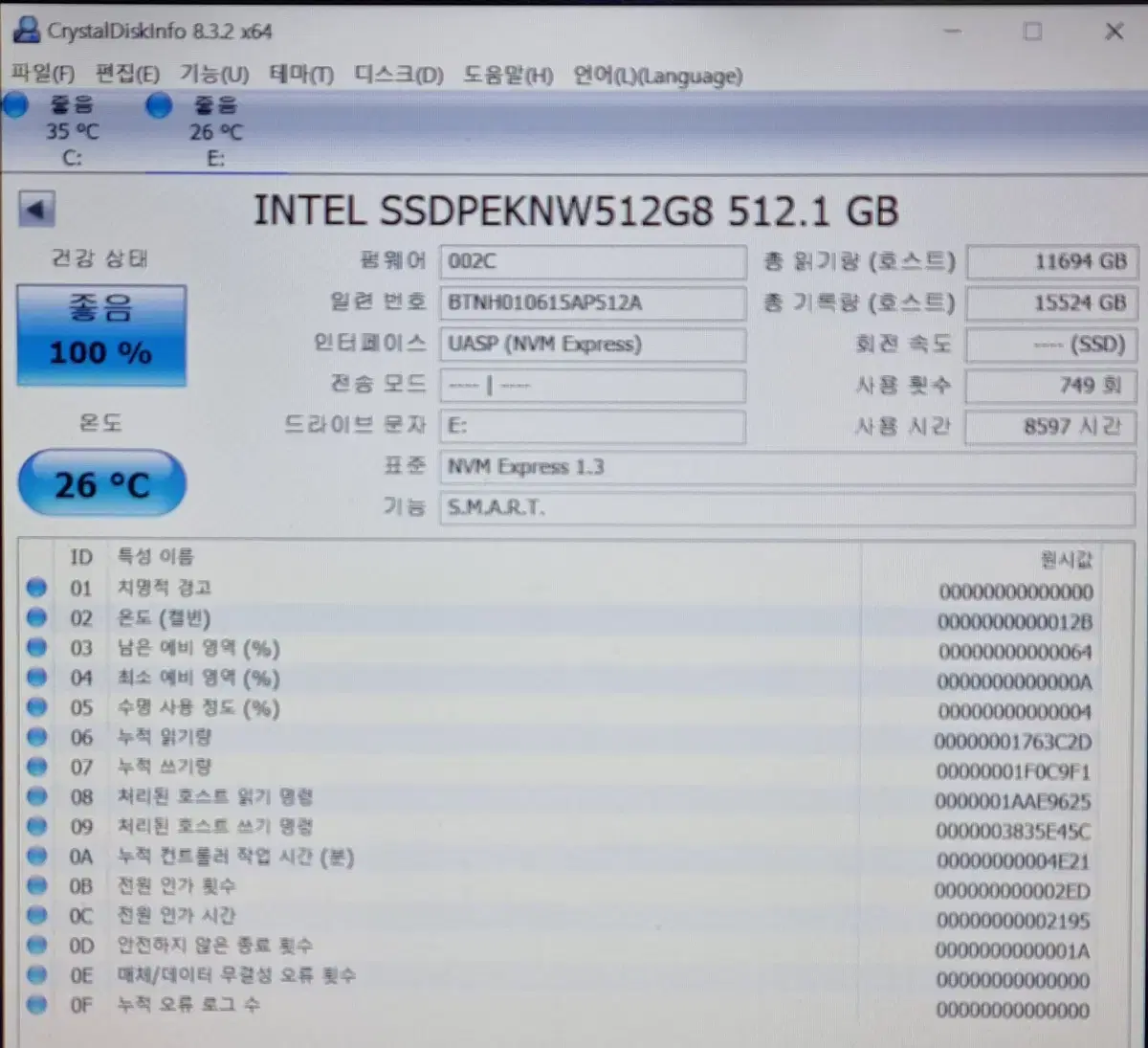1148x1048 pixels.
Task: Click the drive title INTEL SSDPEKNW512G8 512.1 GB
Action: click(x=576, y=211)
